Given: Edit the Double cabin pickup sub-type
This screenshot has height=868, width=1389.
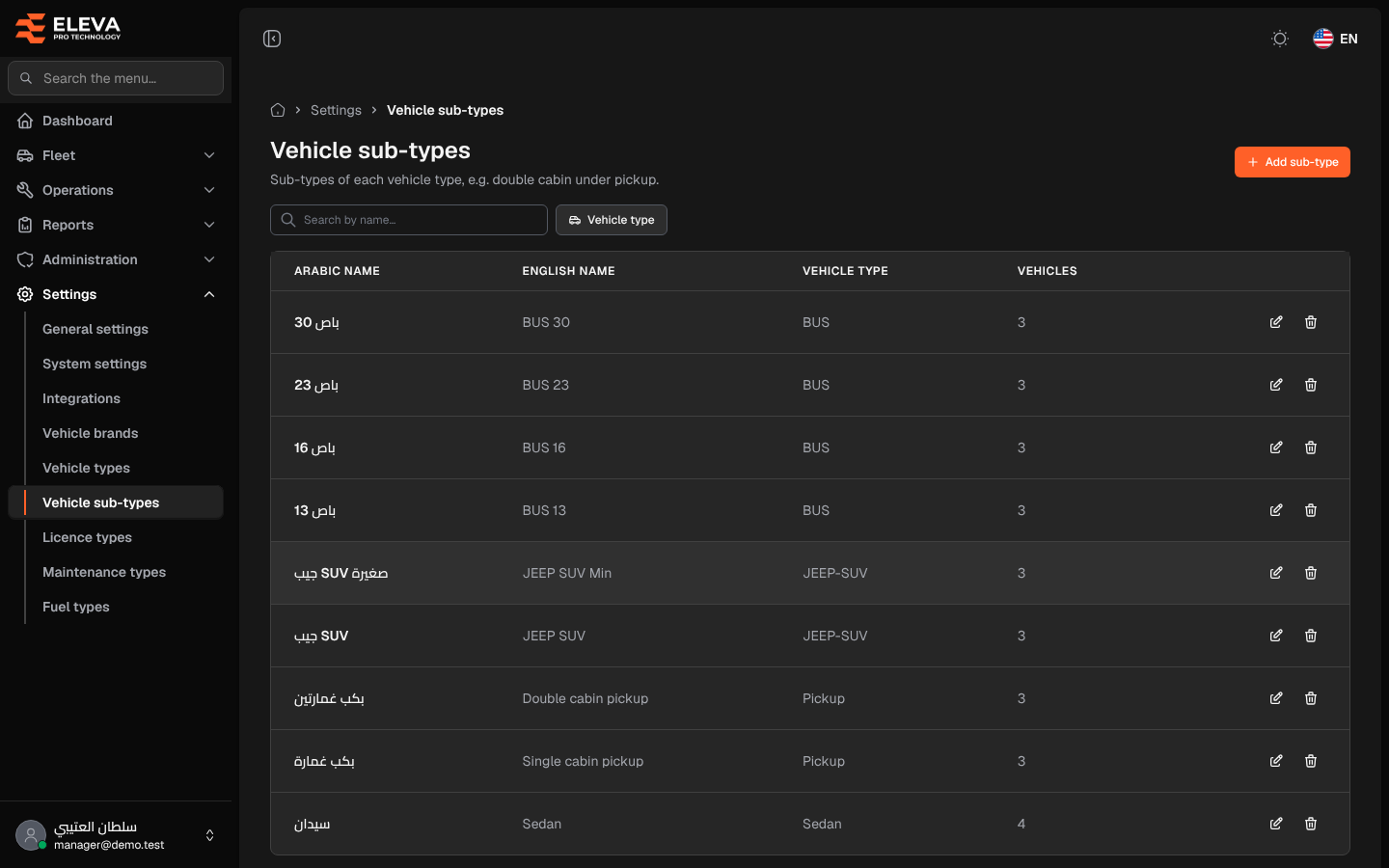Looking at the screenshot, I should click(1276, 698).
